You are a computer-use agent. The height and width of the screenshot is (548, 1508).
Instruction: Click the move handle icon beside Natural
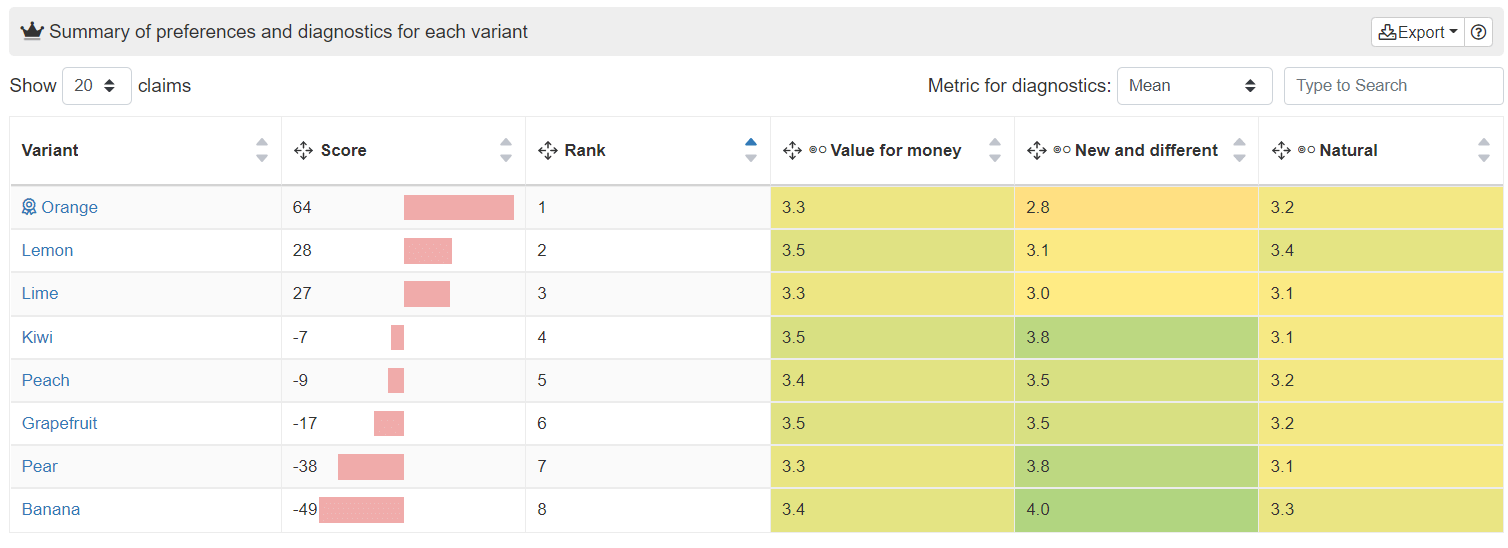pos(1281,150)
